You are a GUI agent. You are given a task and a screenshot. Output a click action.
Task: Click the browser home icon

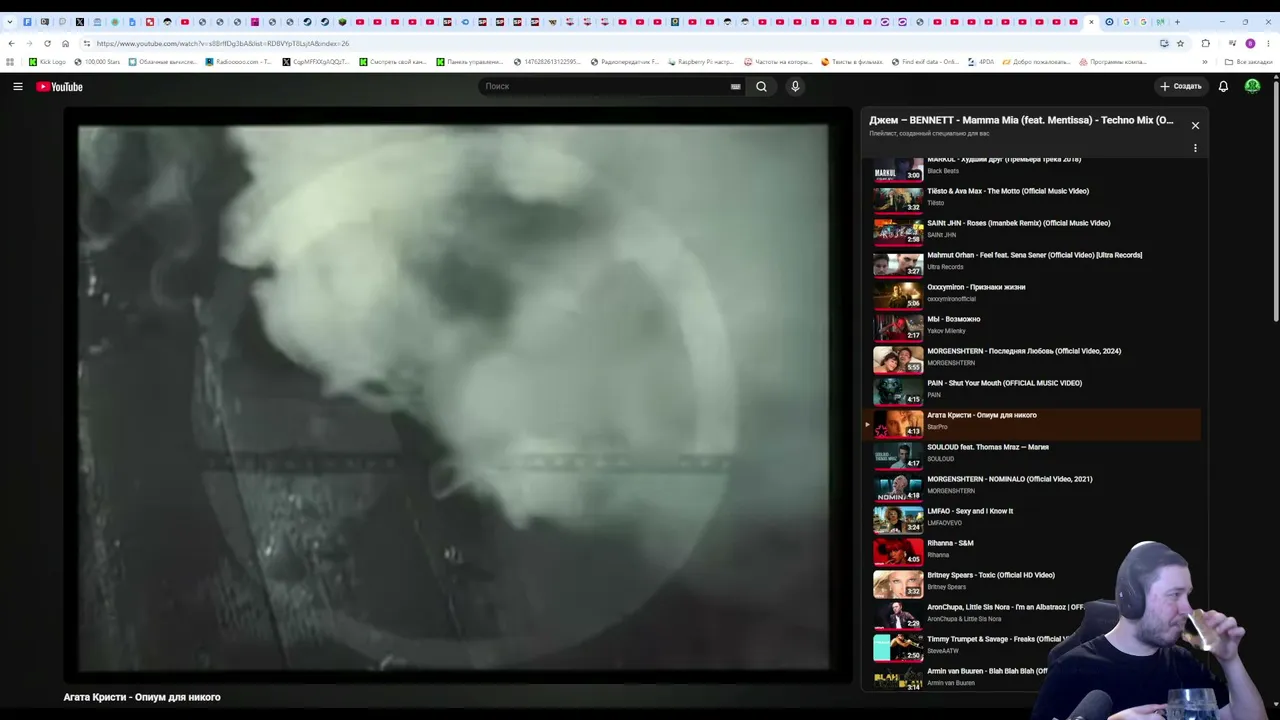point(65,43)
